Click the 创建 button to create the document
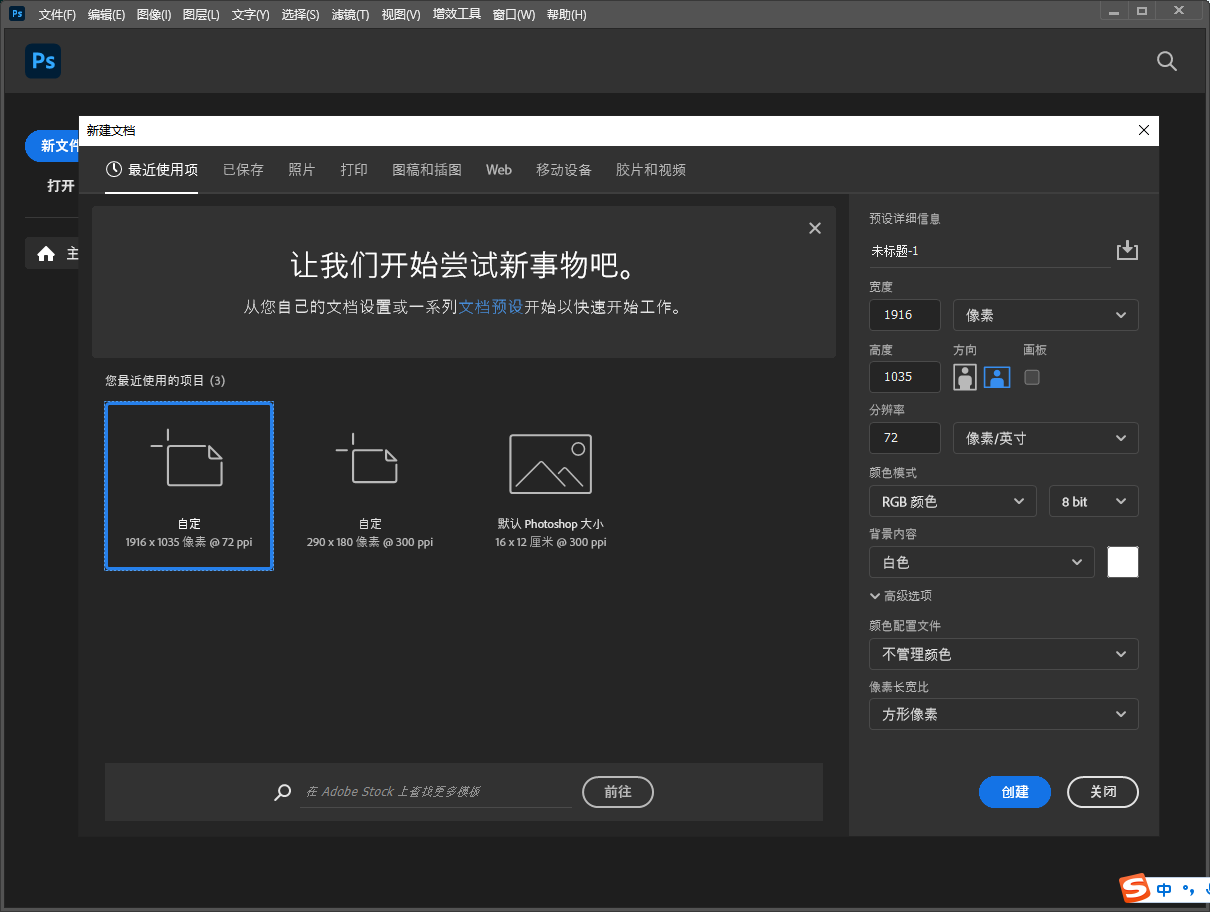 pos(1014,792)
